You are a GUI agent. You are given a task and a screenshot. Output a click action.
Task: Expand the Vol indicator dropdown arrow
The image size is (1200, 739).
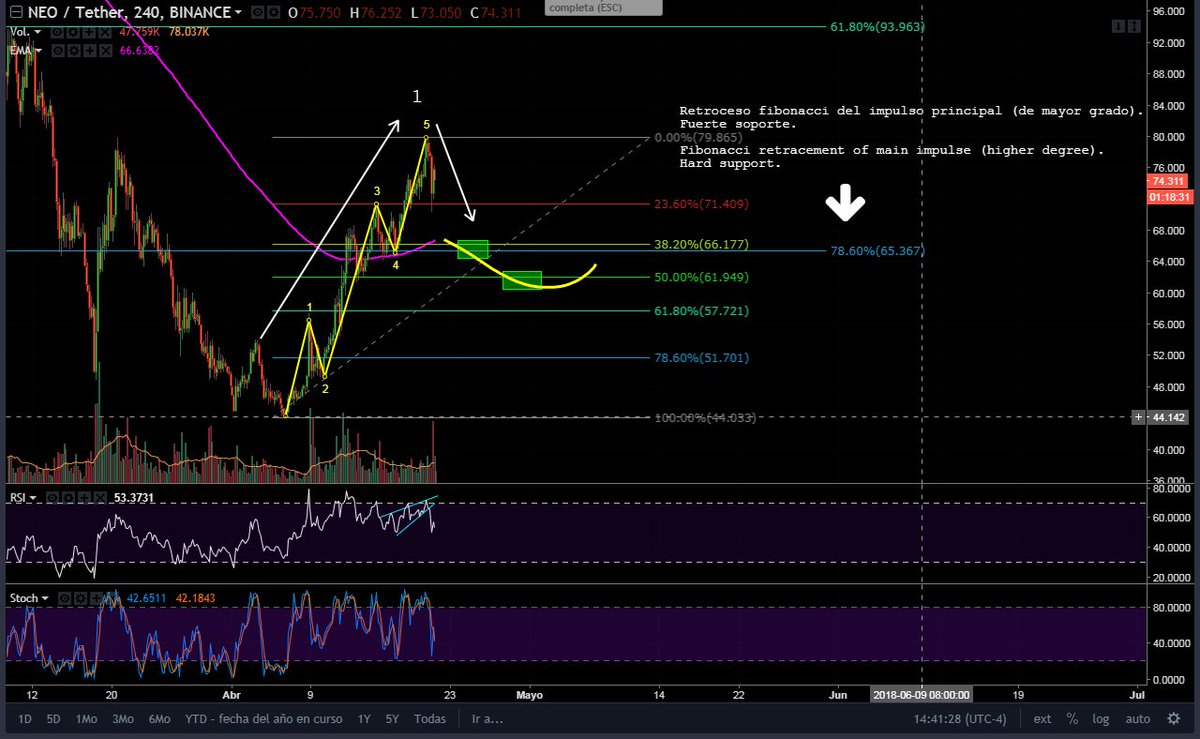coord(38,32)
